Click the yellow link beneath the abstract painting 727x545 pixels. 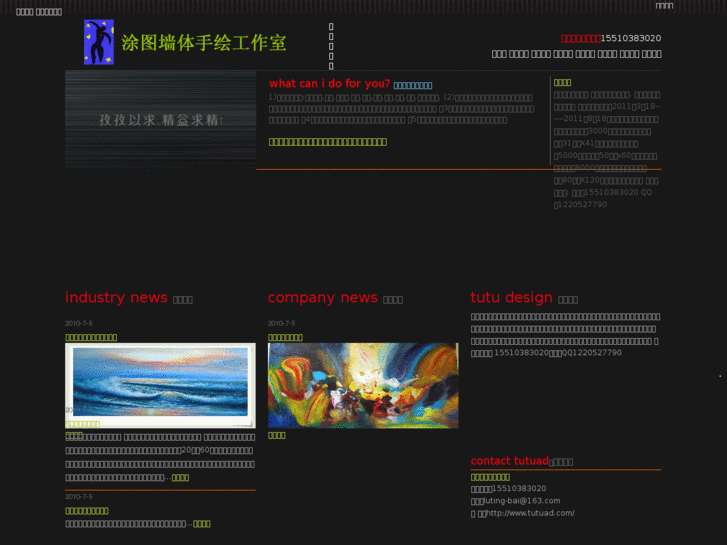[x=276, y=436]
